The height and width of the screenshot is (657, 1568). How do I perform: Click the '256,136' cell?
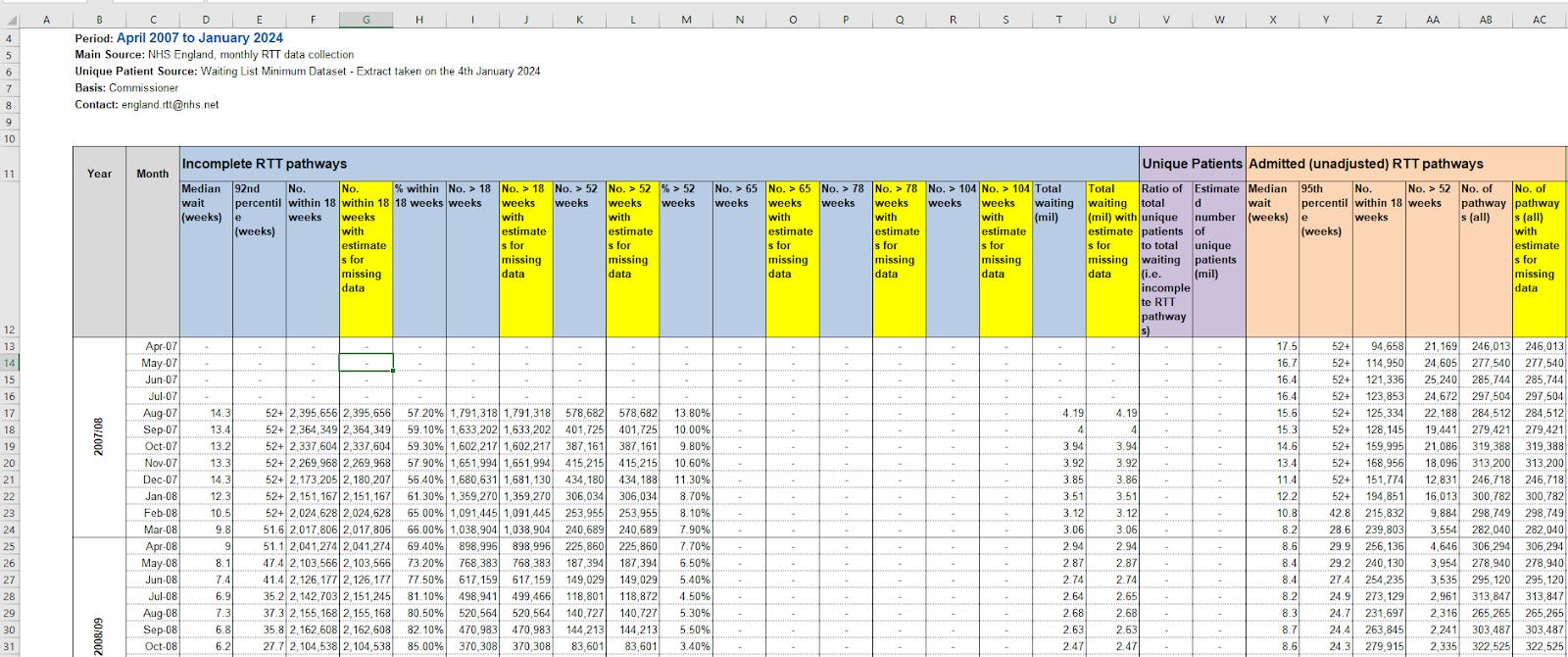point(1378,546)
